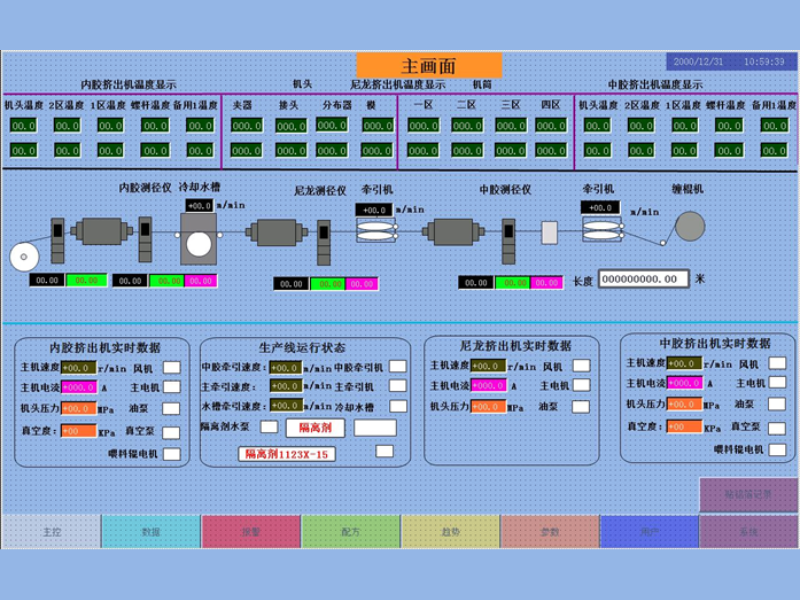800x600 pixels.
Task: Open the purple 系统 system tab
Action: point(749,532)
